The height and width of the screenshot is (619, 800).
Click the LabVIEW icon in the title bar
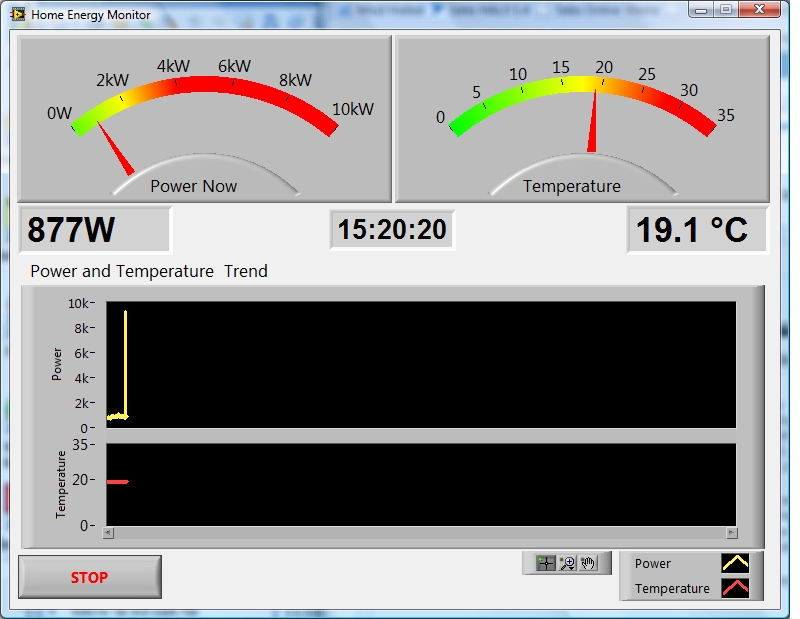click(x=18, y=14)
